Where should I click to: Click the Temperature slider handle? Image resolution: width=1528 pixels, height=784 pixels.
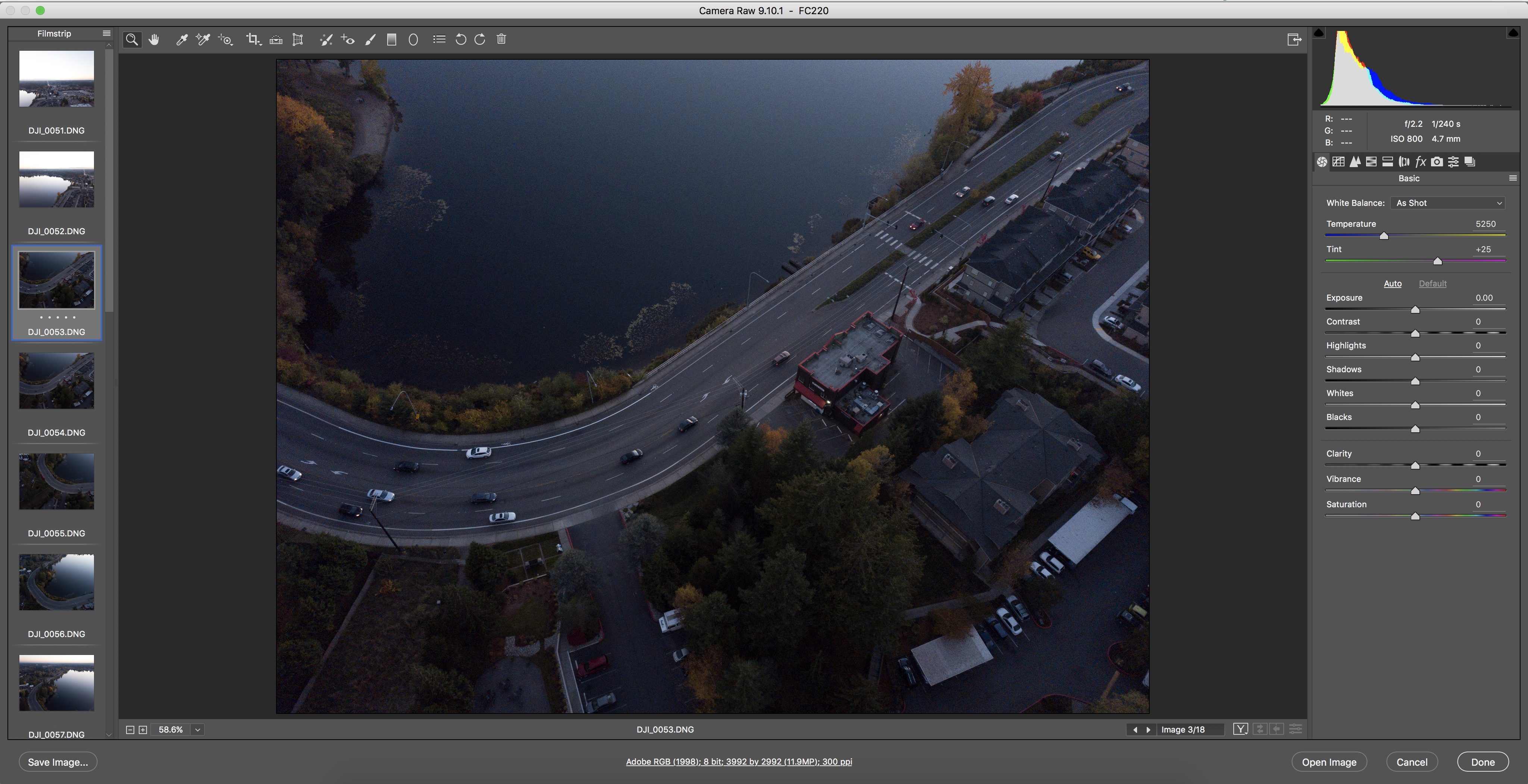coord(1384,235)
